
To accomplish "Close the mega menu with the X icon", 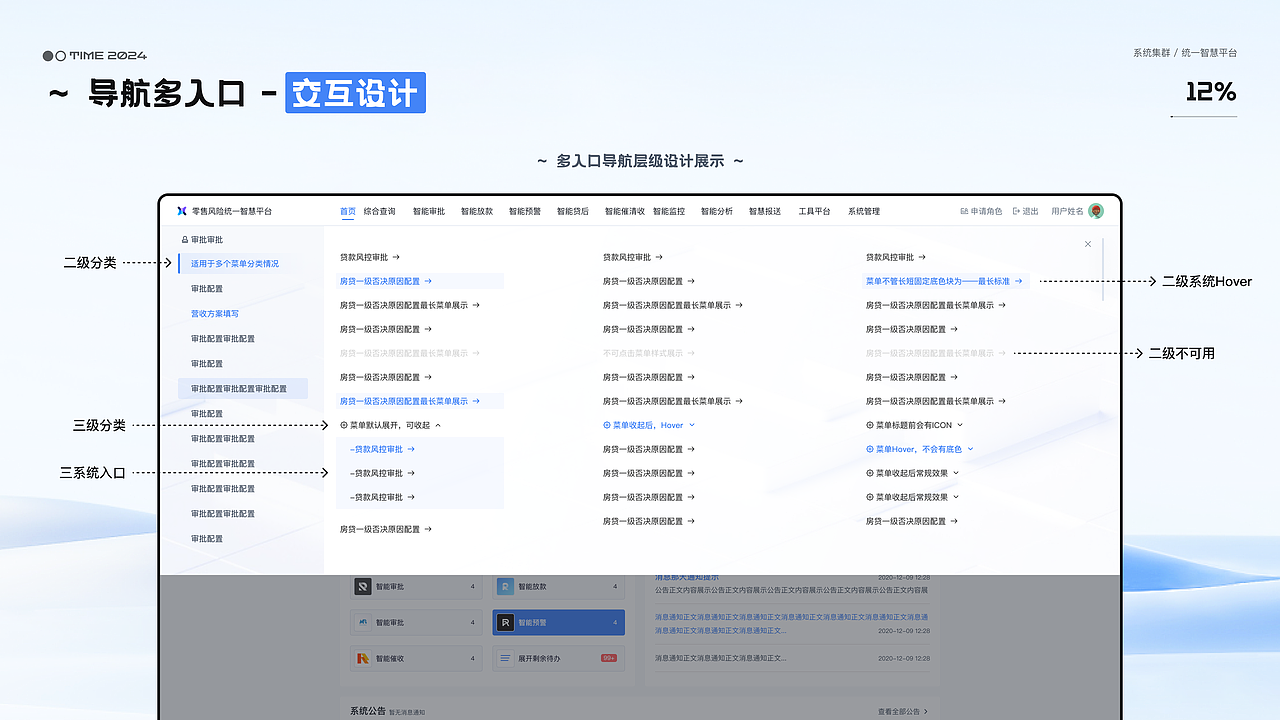I will tap(1088, 244).
